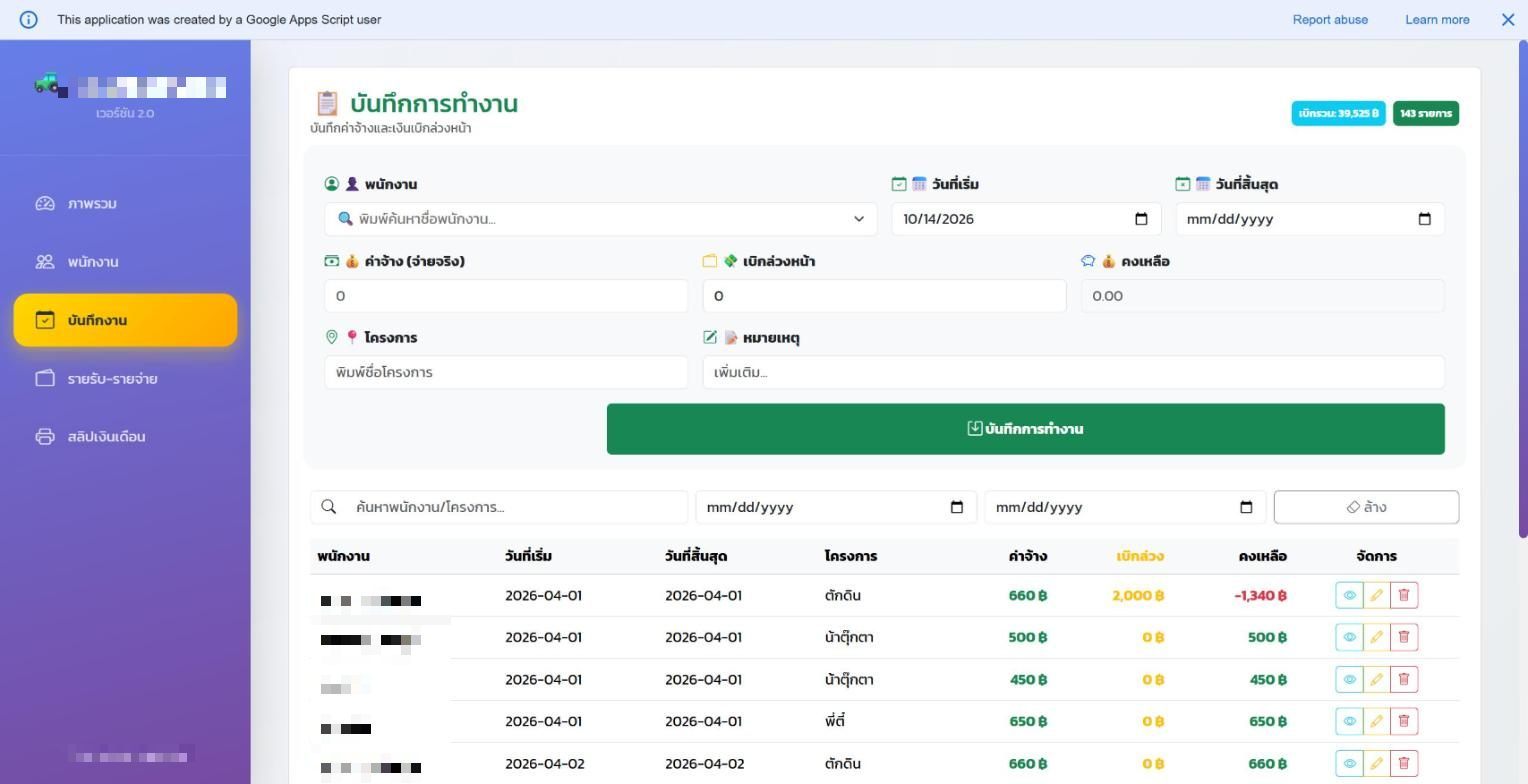Click the เบิกล่วง column header
The image size is (1528, 784).
1140,556
